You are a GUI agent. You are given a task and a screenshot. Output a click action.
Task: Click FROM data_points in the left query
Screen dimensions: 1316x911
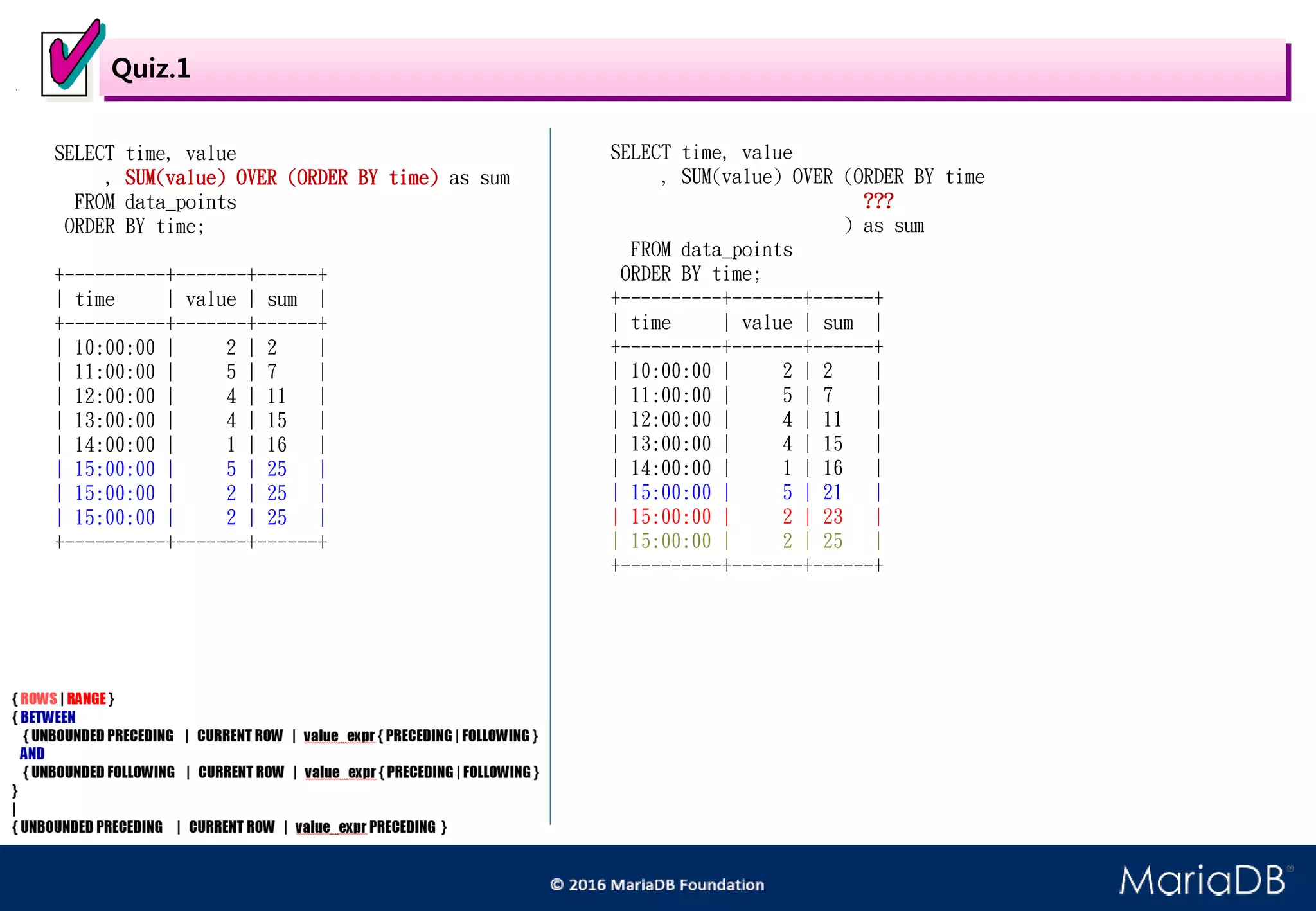[156, 202]
